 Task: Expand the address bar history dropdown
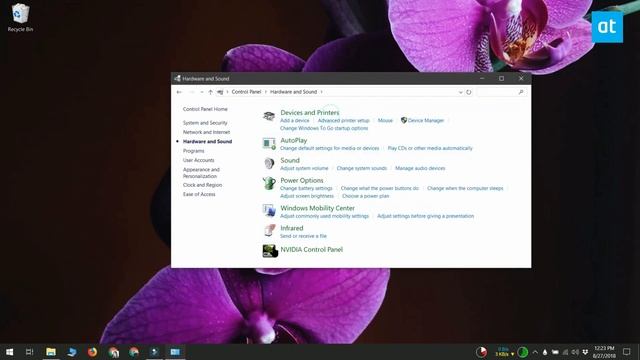pos(460,92)
